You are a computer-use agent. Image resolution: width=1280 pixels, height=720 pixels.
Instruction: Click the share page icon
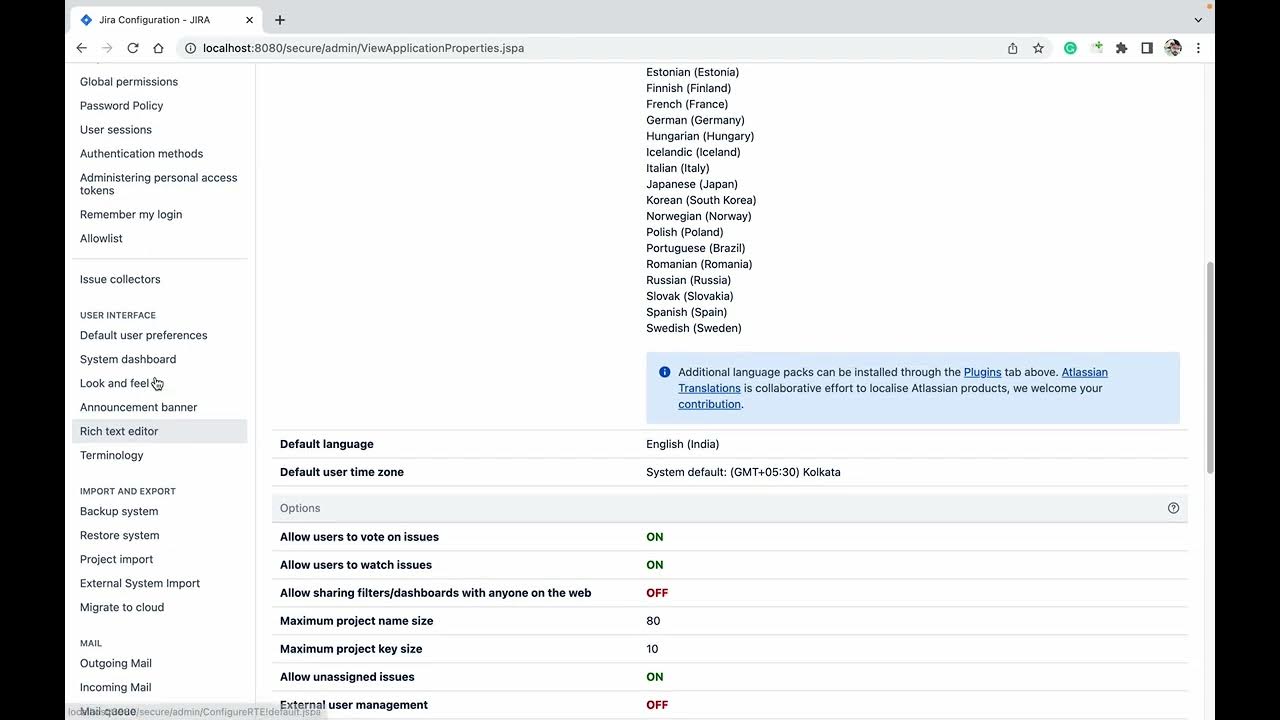[1013, 48]
